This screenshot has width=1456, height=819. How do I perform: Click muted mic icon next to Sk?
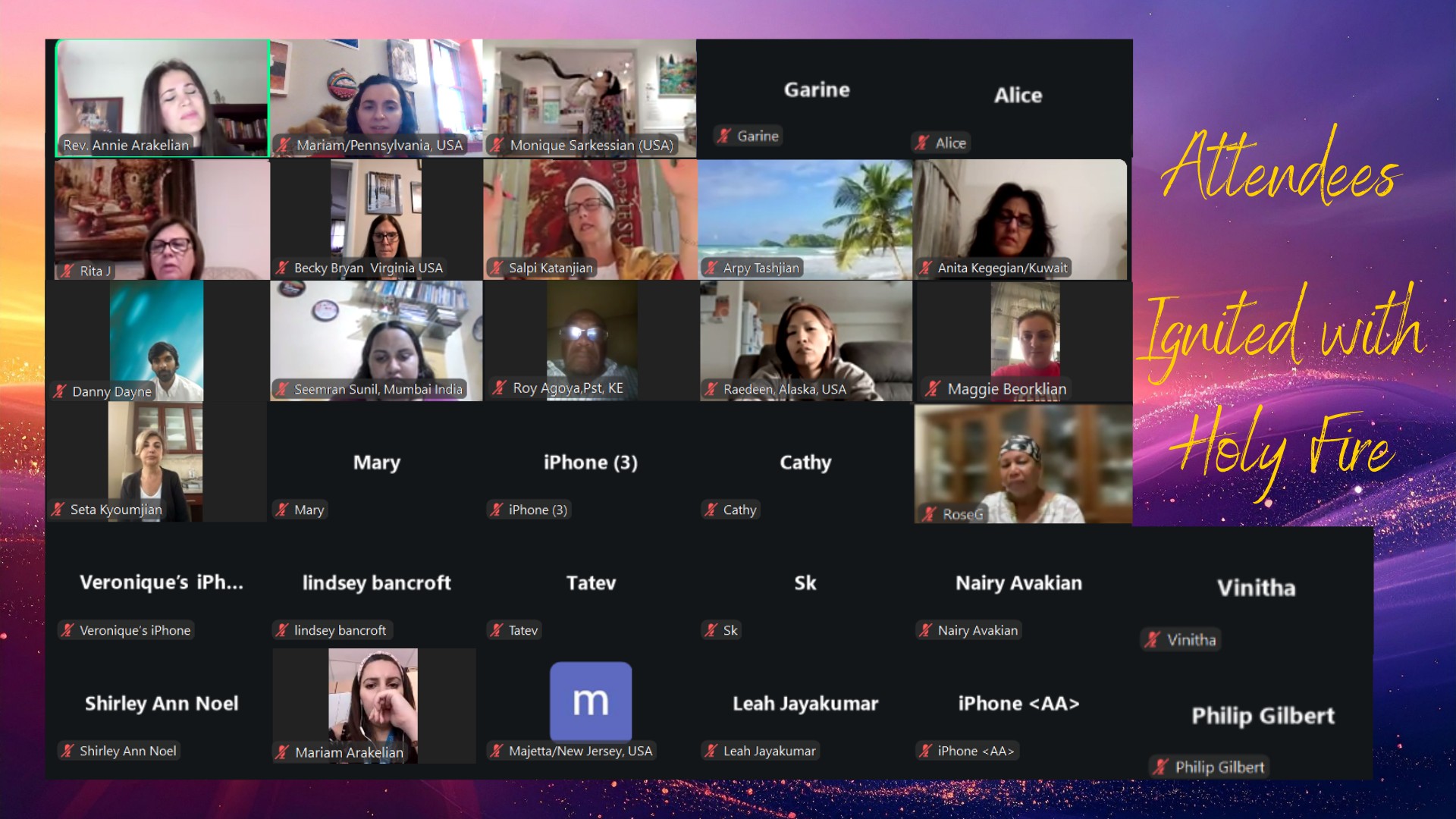pos(711,630)
